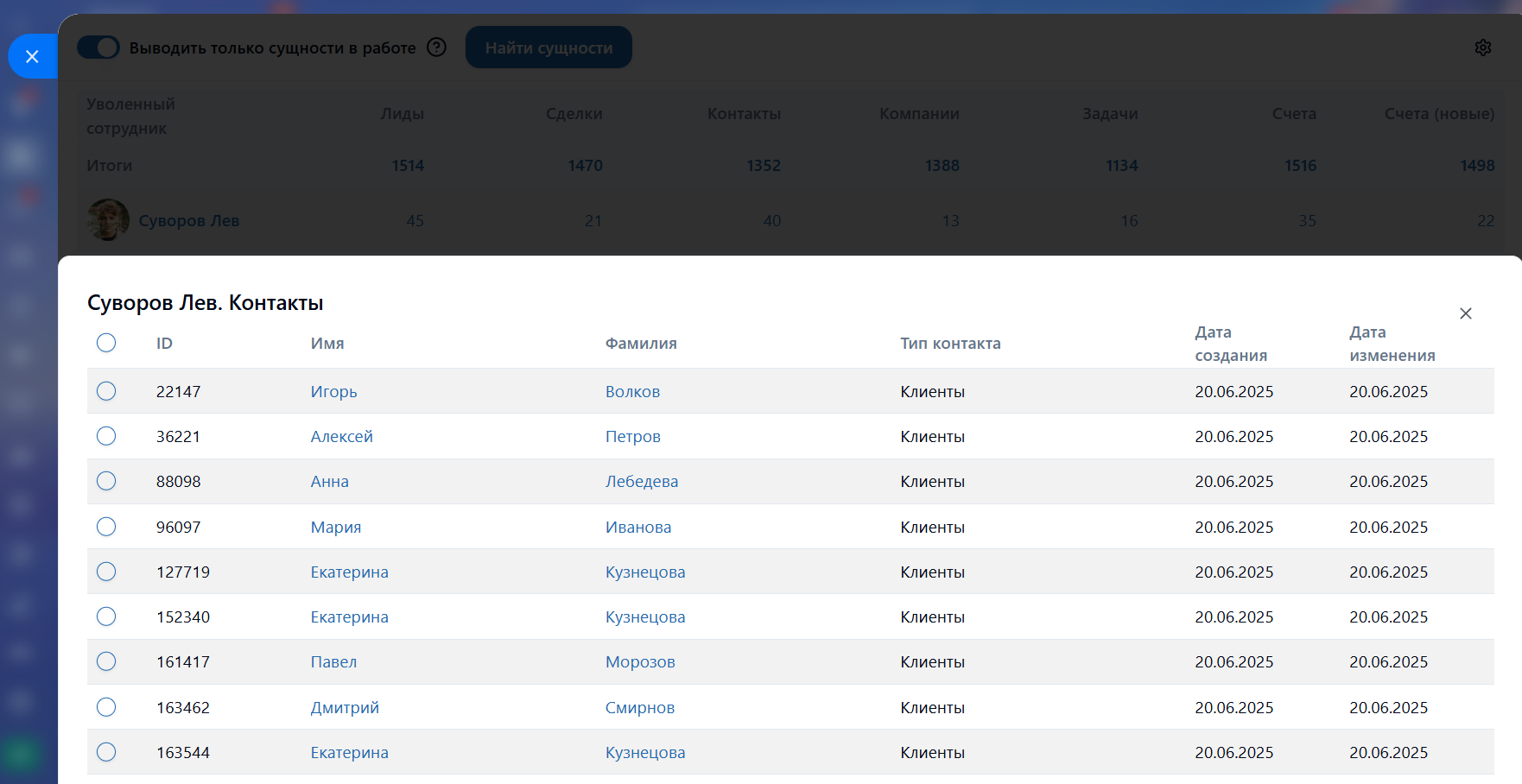Click the Петров surname link
The height and width of the screenshot is (784, 1522).
coord(633,436)
